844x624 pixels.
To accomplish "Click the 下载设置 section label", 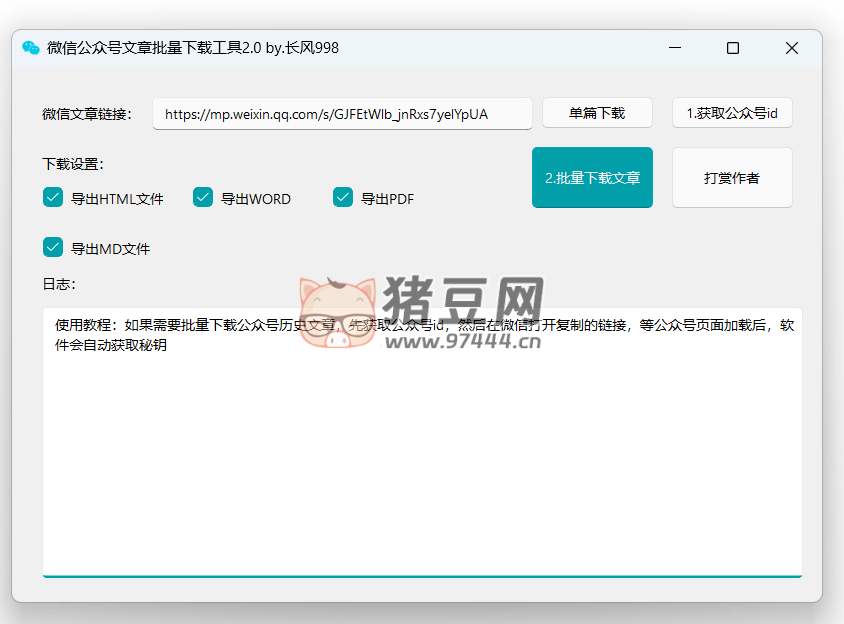I will click(x=73, y=164).
